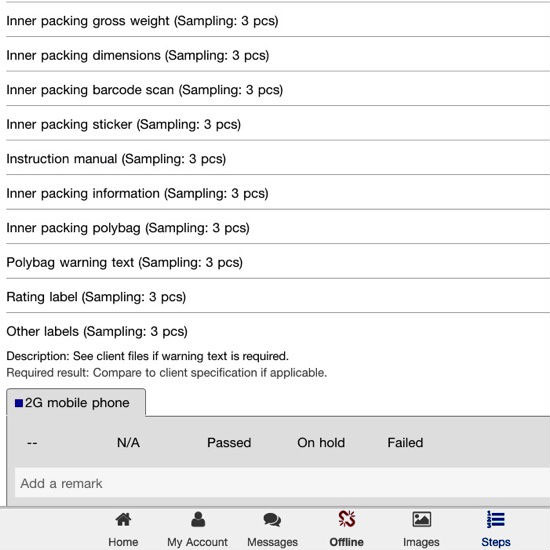Open the Messages chat bubbles icon
Image resolution: width=550 pixels, height=550 pixels.
click(x=272, y=519)
